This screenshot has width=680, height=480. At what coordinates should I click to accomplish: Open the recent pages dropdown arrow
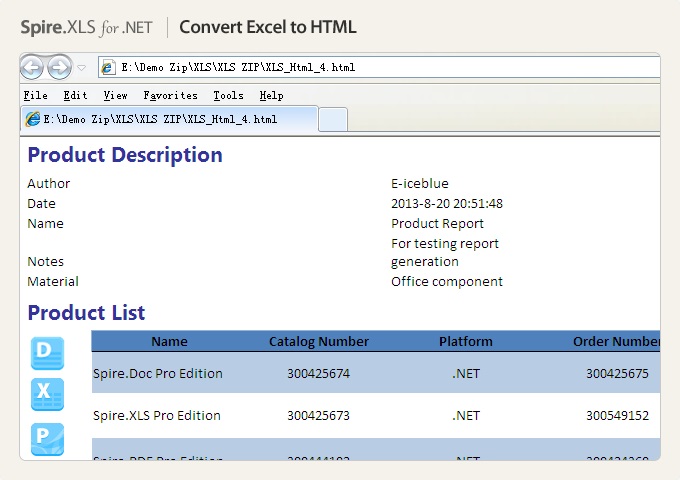pyautogui.click(x=81, y=68)
